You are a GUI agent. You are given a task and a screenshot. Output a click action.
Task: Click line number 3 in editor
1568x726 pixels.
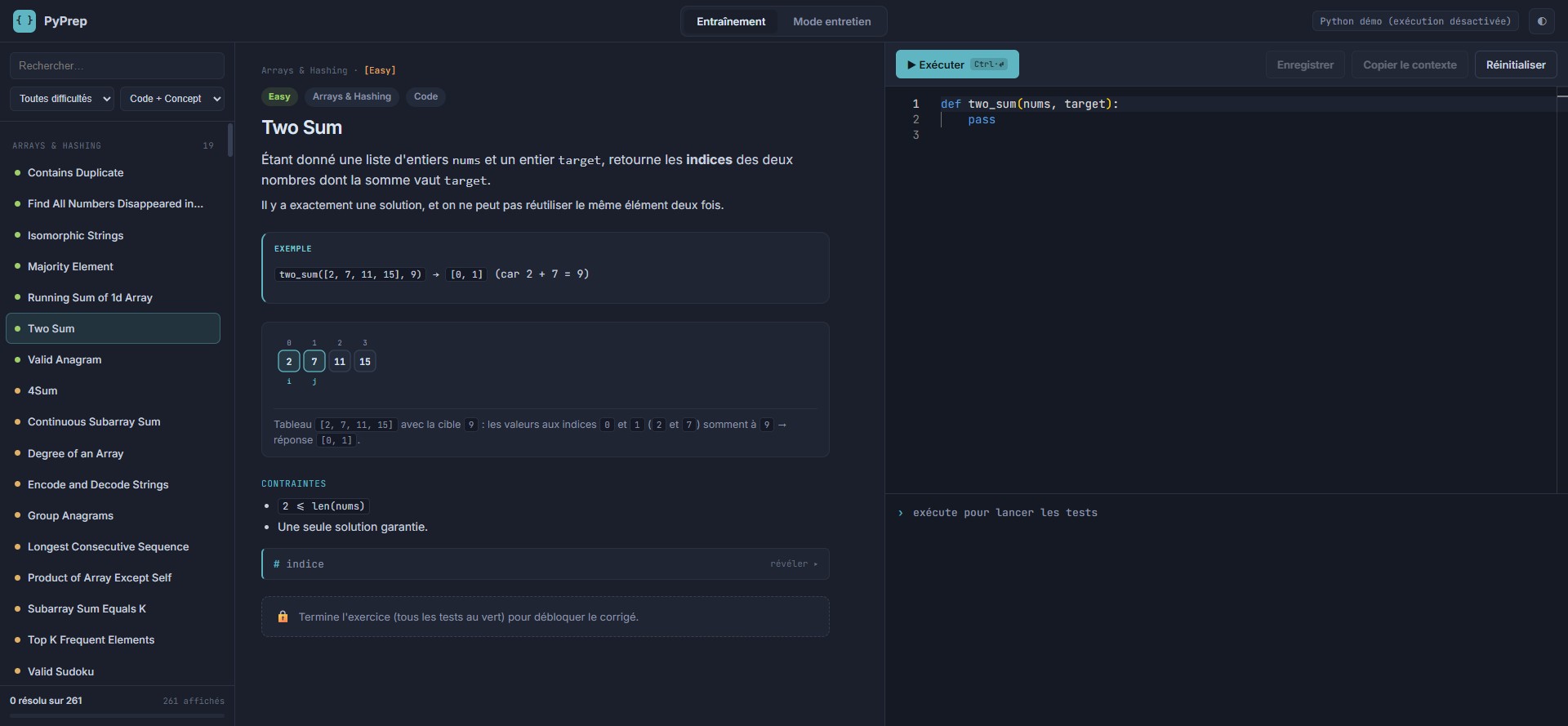[915, 135]
